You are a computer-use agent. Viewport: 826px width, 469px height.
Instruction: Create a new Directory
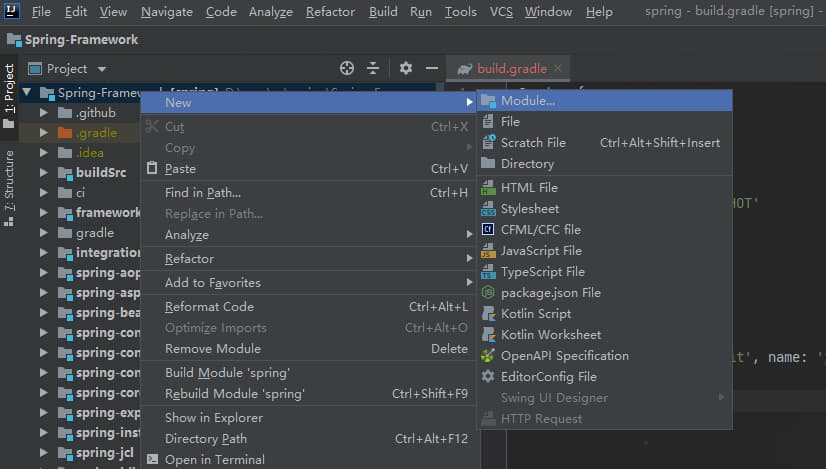coord(604,164)
